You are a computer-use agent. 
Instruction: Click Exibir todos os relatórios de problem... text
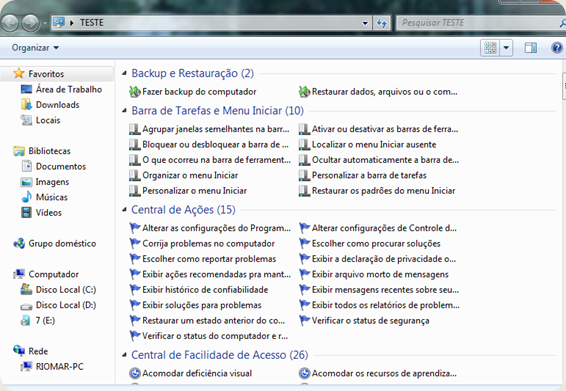tap(386, 305)
